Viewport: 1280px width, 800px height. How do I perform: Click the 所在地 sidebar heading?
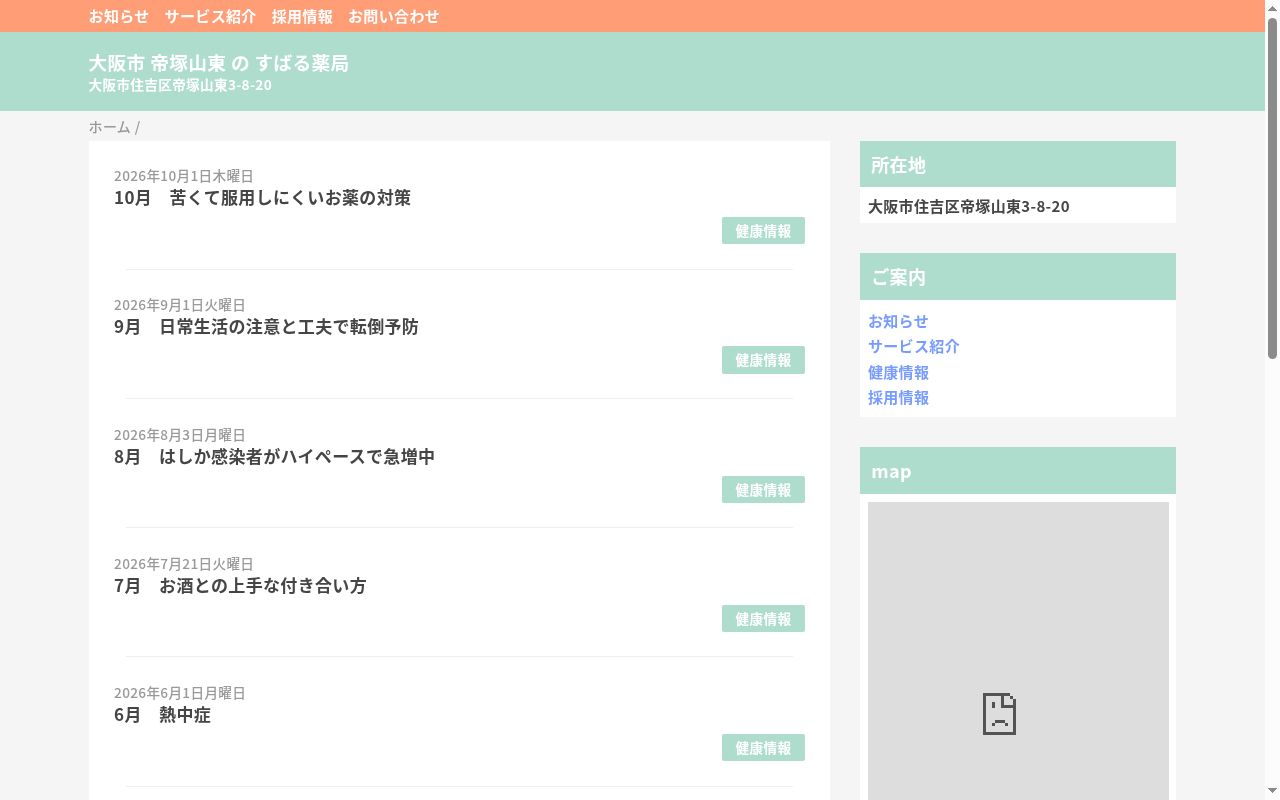(1018, 164)
